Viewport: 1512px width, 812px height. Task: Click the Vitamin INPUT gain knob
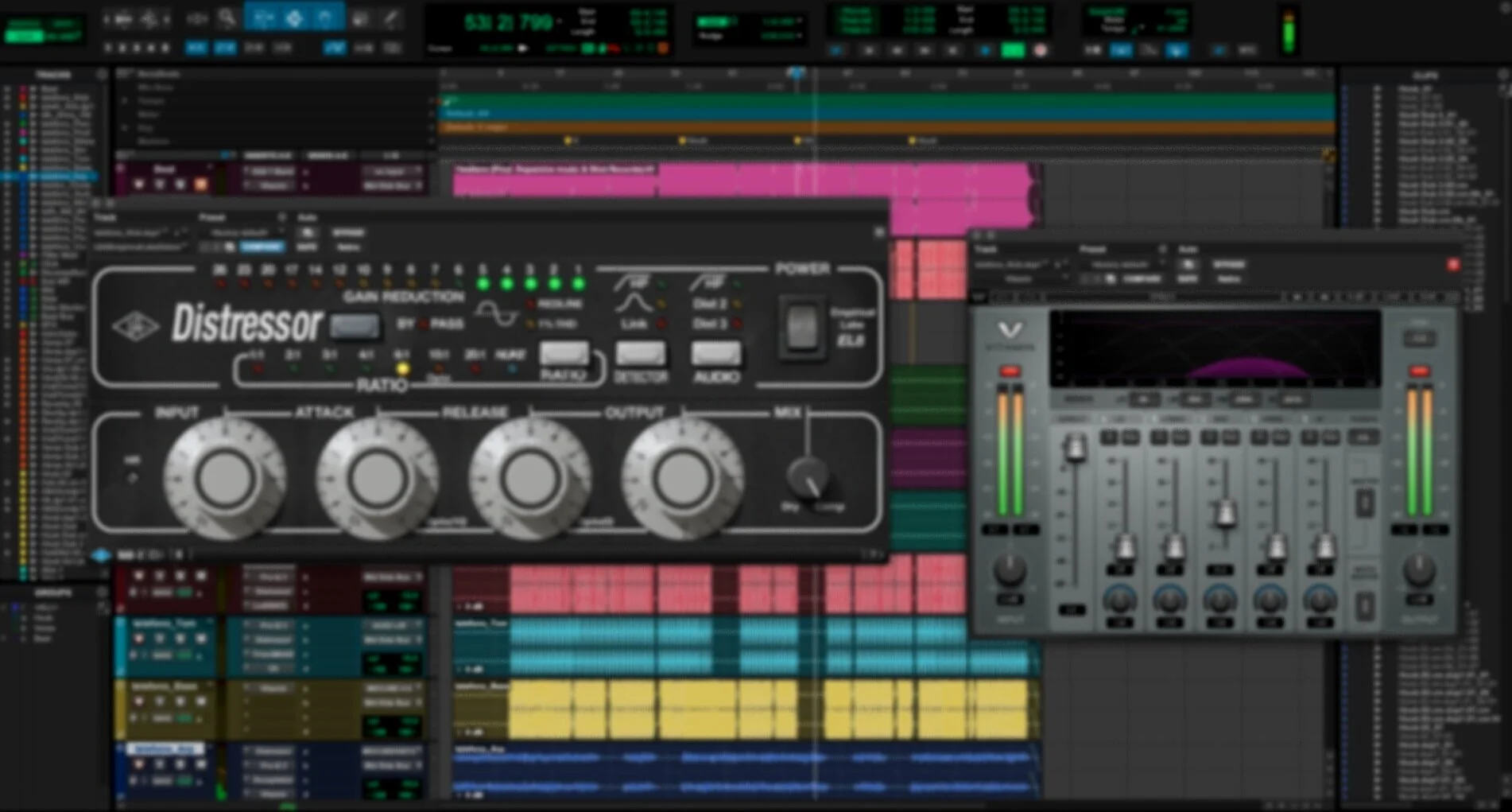[1010, 569]
